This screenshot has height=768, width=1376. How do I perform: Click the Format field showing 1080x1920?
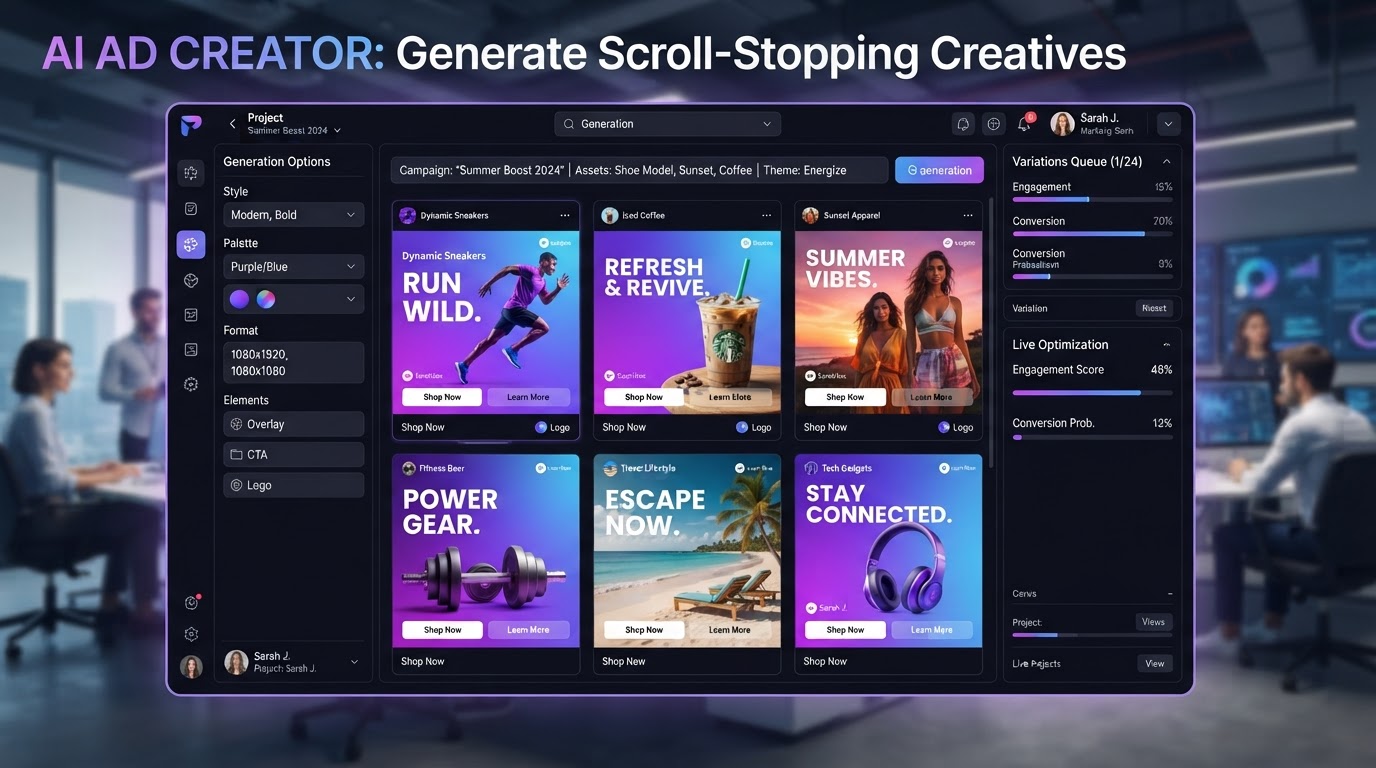(293, 362)
